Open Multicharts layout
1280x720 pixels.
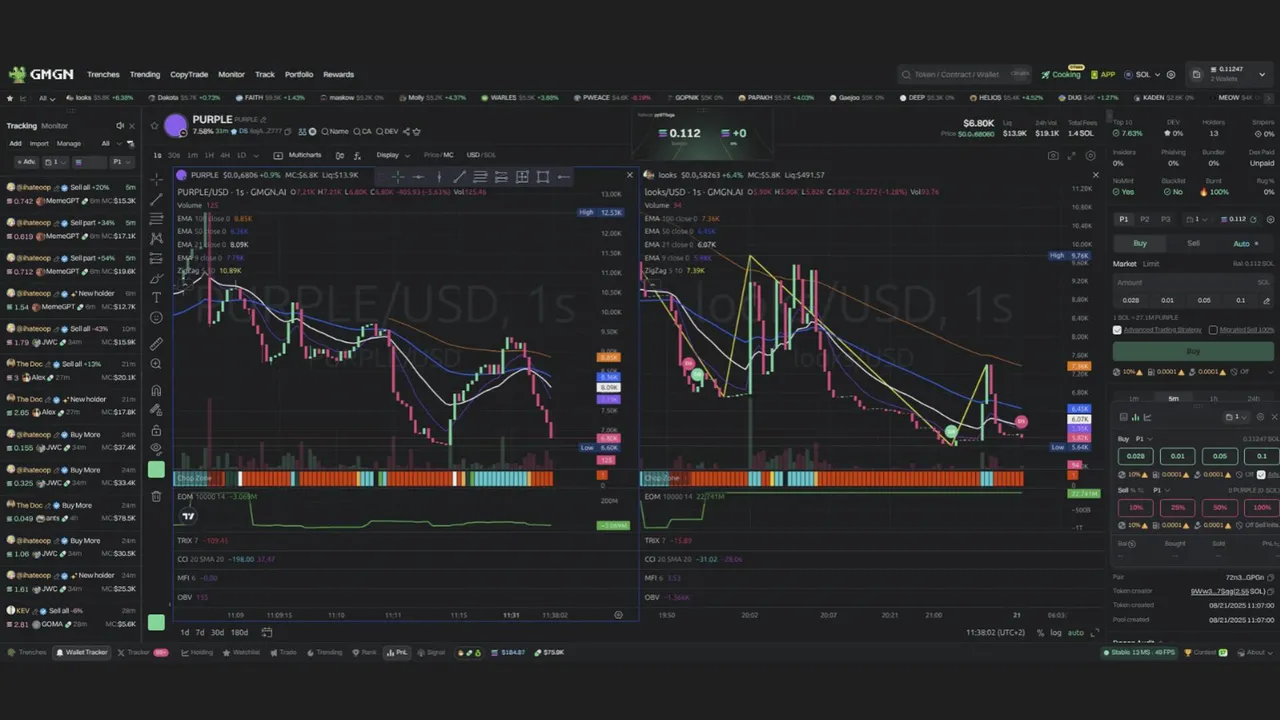(x=298, y=155)
